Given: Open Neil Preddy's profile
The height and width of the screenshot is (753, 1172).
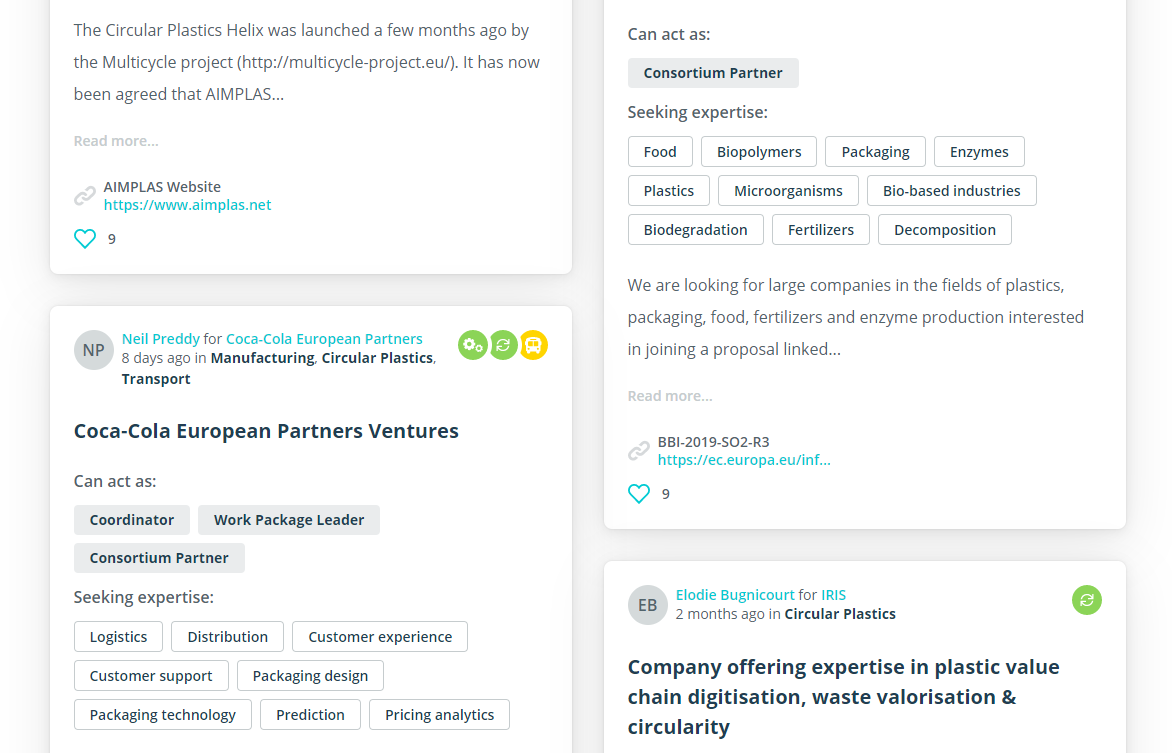Looking at the screenshot, I should [x=161, y=339].
